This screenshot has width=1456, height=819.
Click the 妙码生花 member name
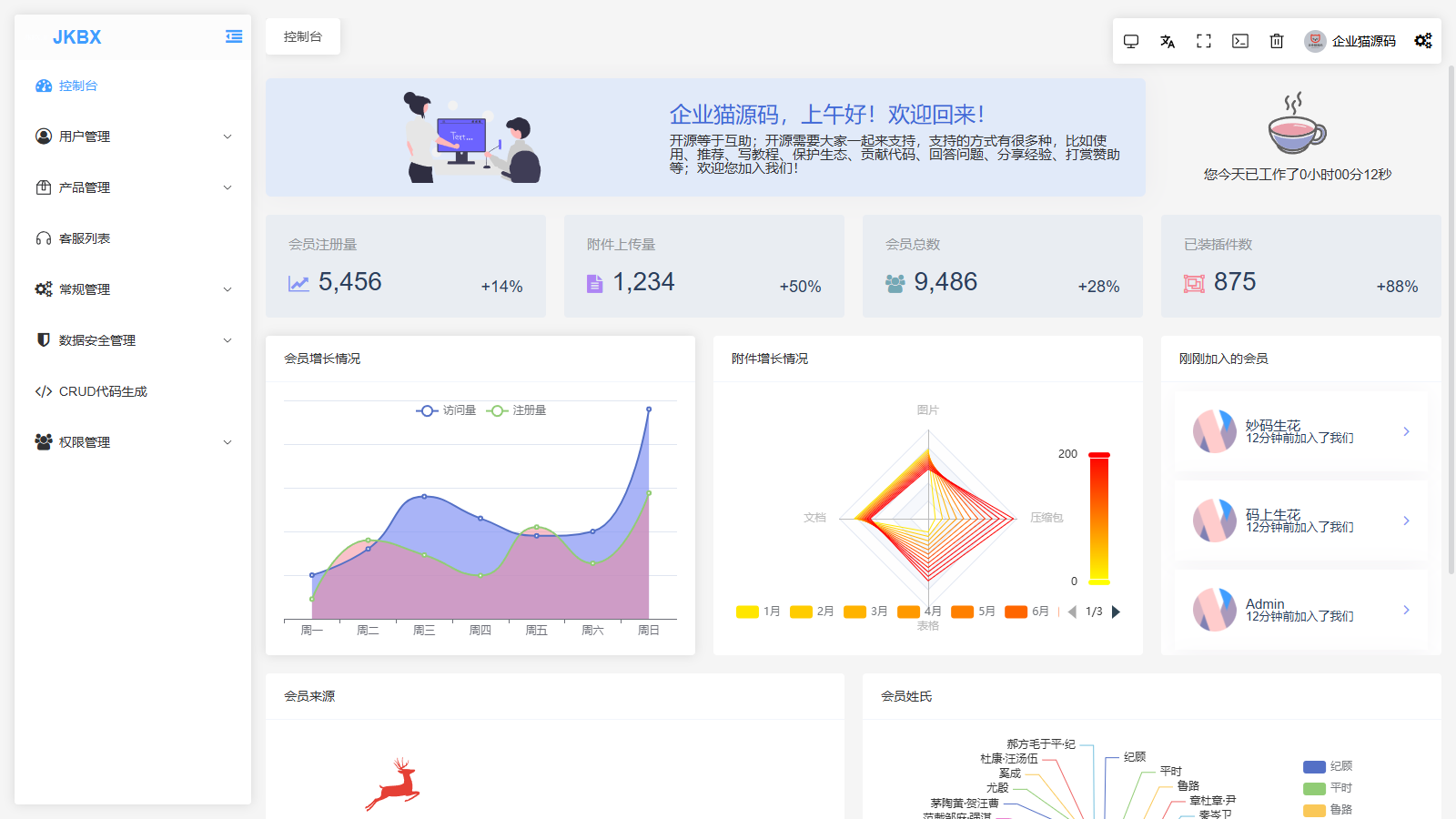point(1273,425)
